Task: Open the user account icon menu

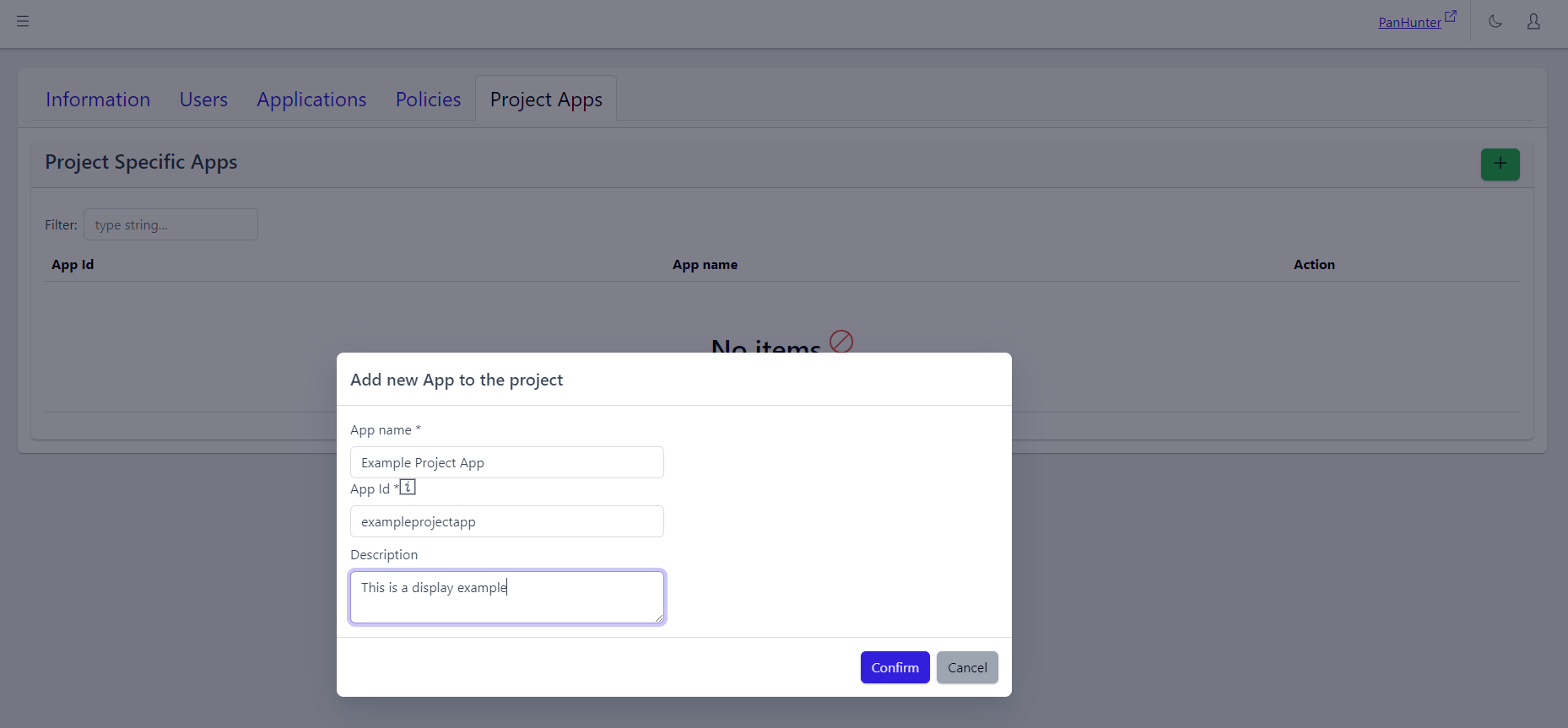Action: pos(1533,21)
